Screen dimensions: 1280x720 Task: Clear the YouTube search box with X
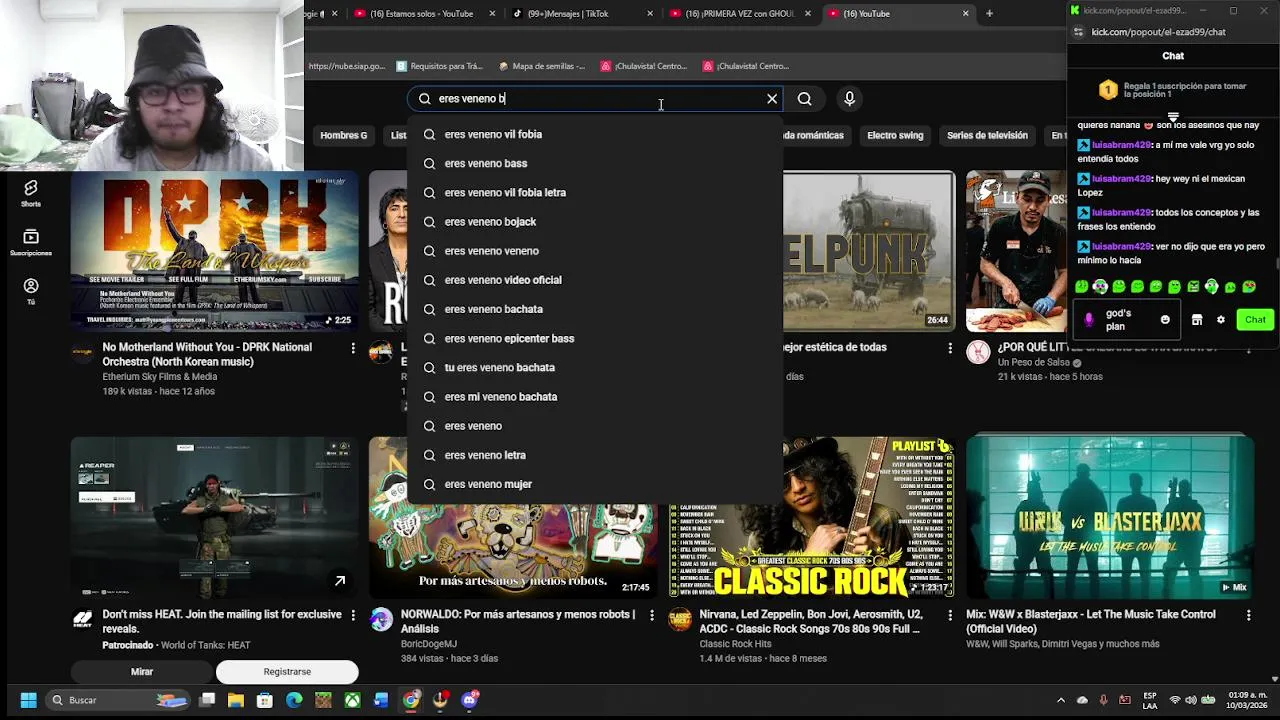[772, 99]
